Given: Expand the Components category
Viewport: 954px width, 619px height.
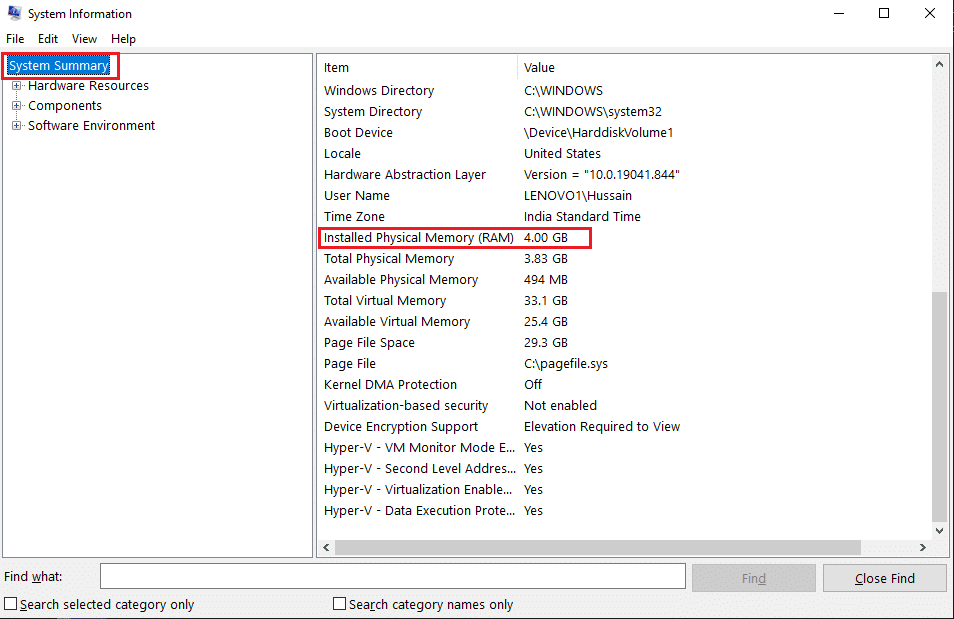Looking at the screenshot, I should point(16,105).
